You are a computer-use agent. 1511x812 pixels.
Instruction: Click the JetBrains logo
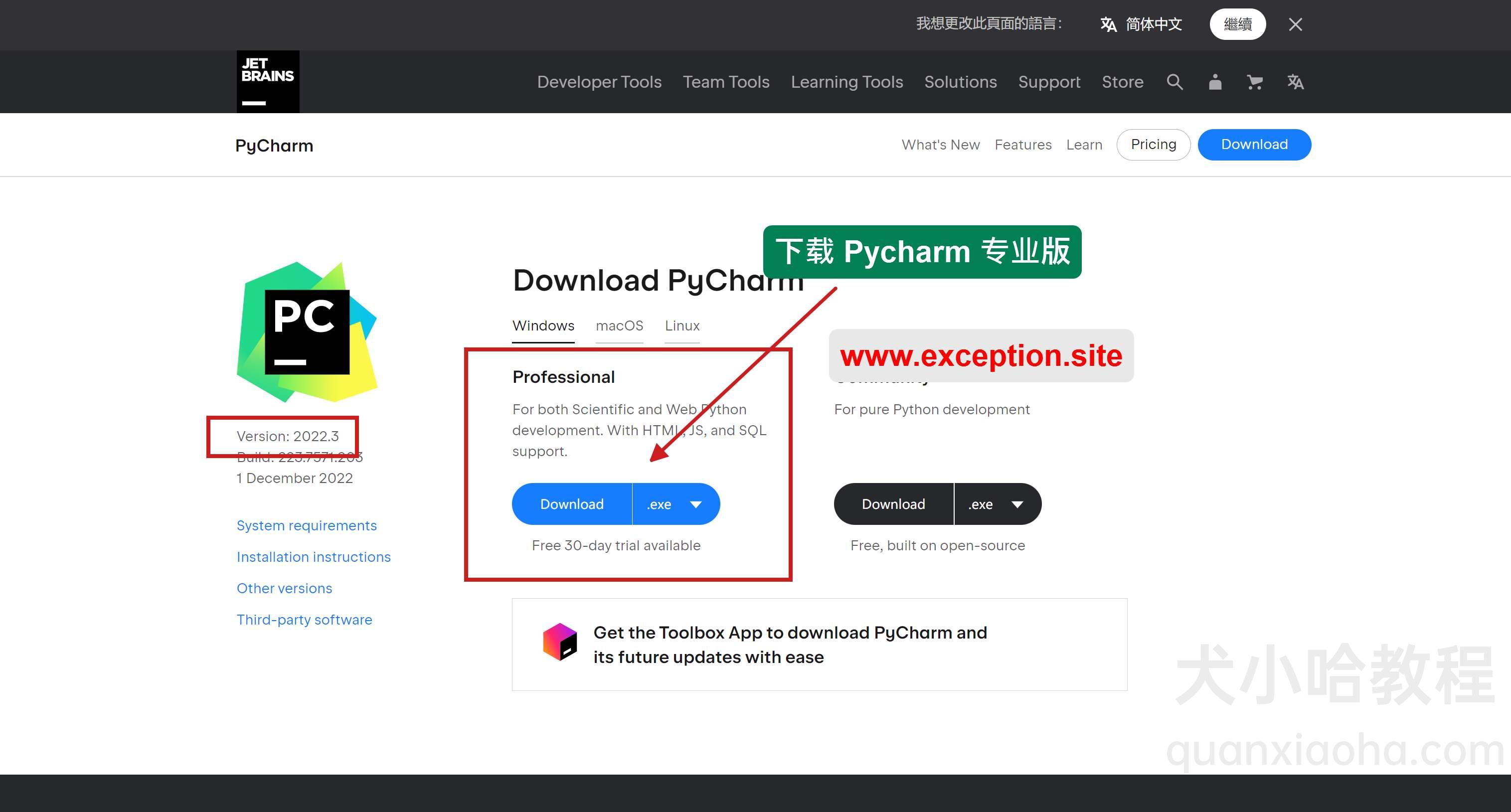(x=268, y=82)
